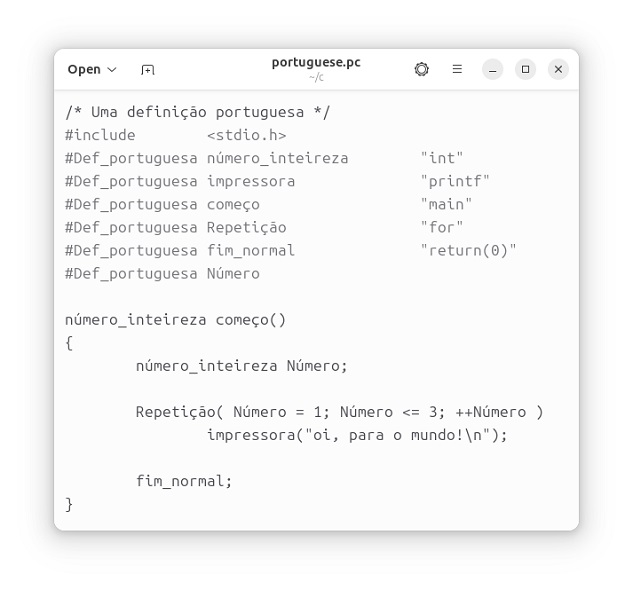This screenshot has width=633, height=590.
Task: Place cursor on the comment line
Action: coord(197,112)
